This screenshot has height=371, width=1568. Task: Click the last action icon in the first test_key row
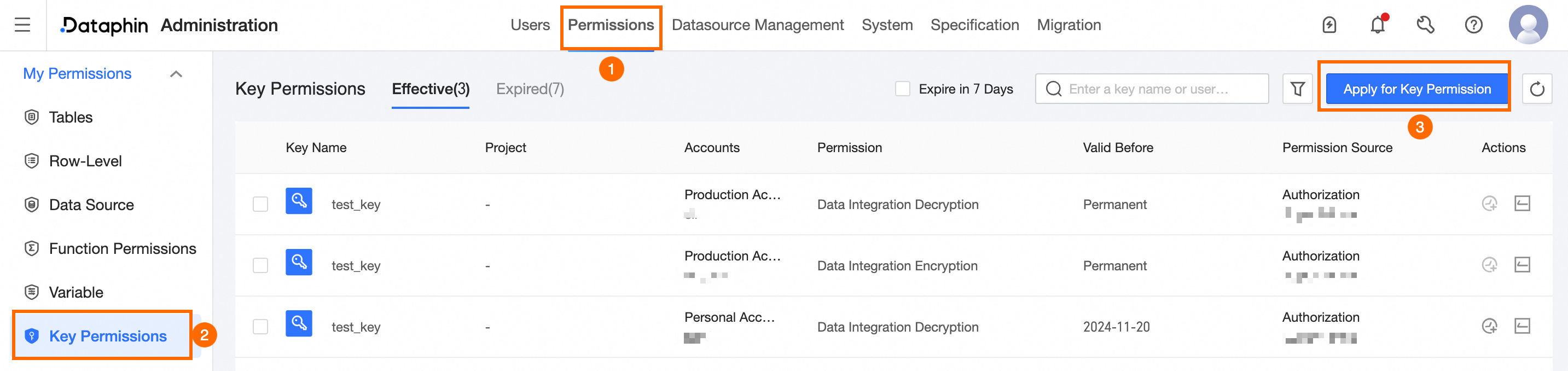point(1521,204)
